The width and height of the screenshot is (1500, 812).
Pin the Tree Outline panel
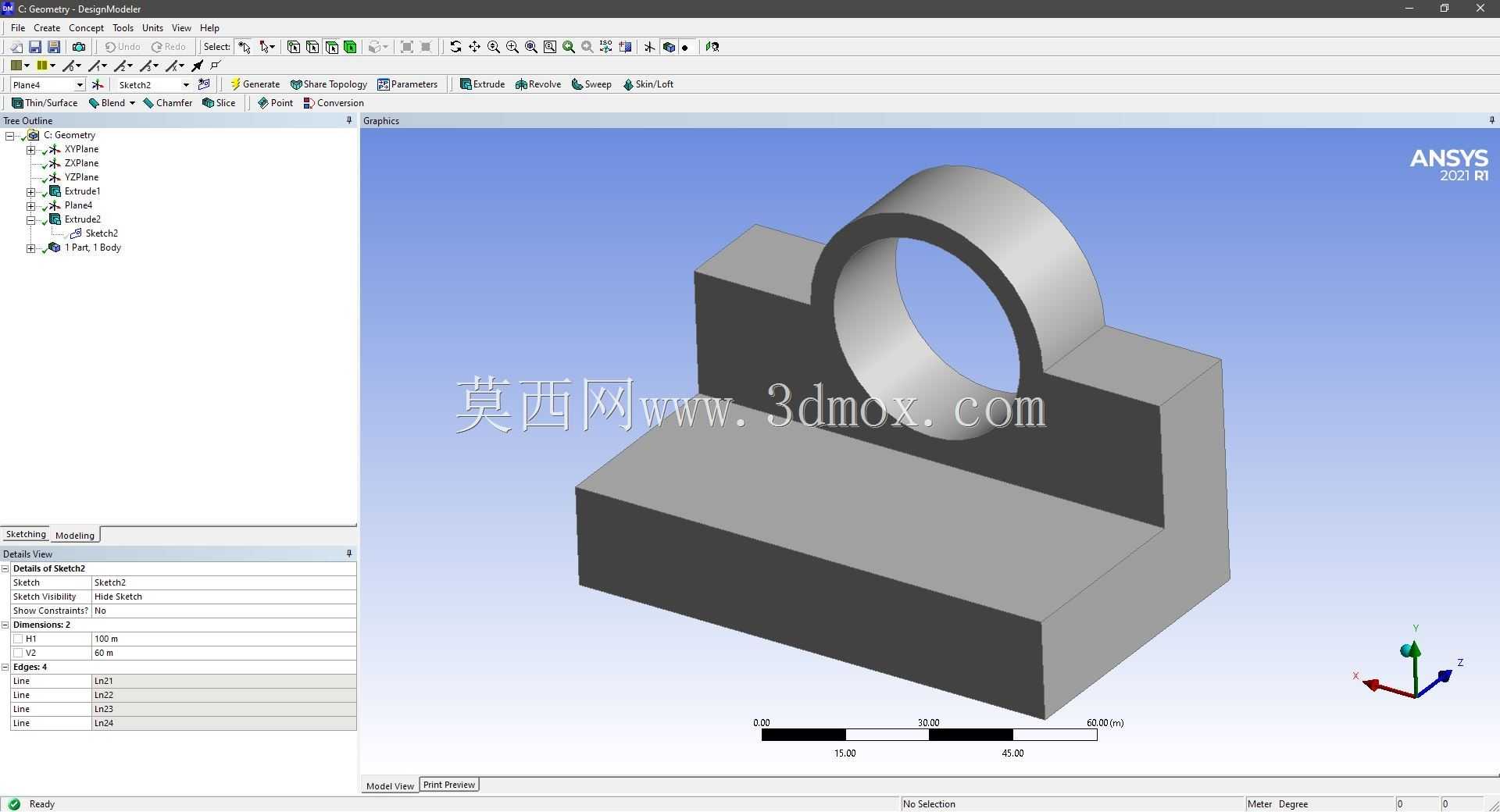[349, 120]
